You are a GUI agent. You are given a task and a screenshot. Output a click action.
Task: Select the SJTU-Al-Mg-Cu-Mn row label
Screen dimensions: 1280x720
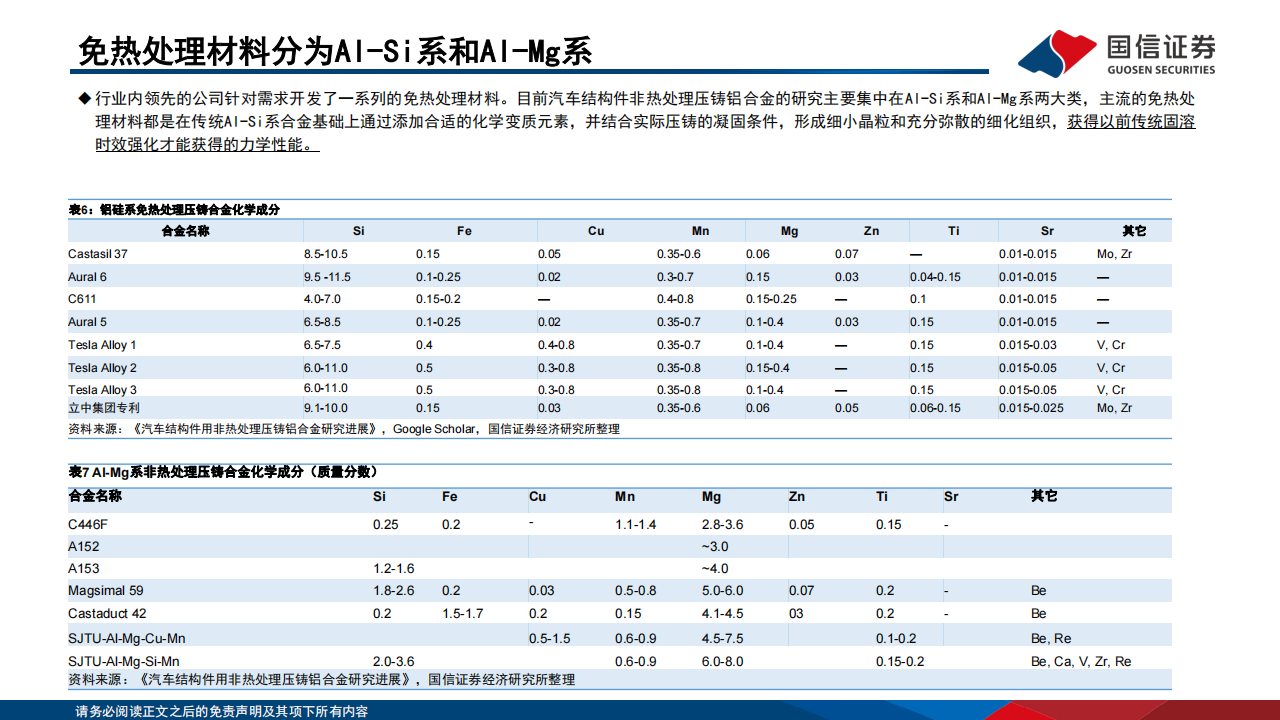(x=126, y=638)
